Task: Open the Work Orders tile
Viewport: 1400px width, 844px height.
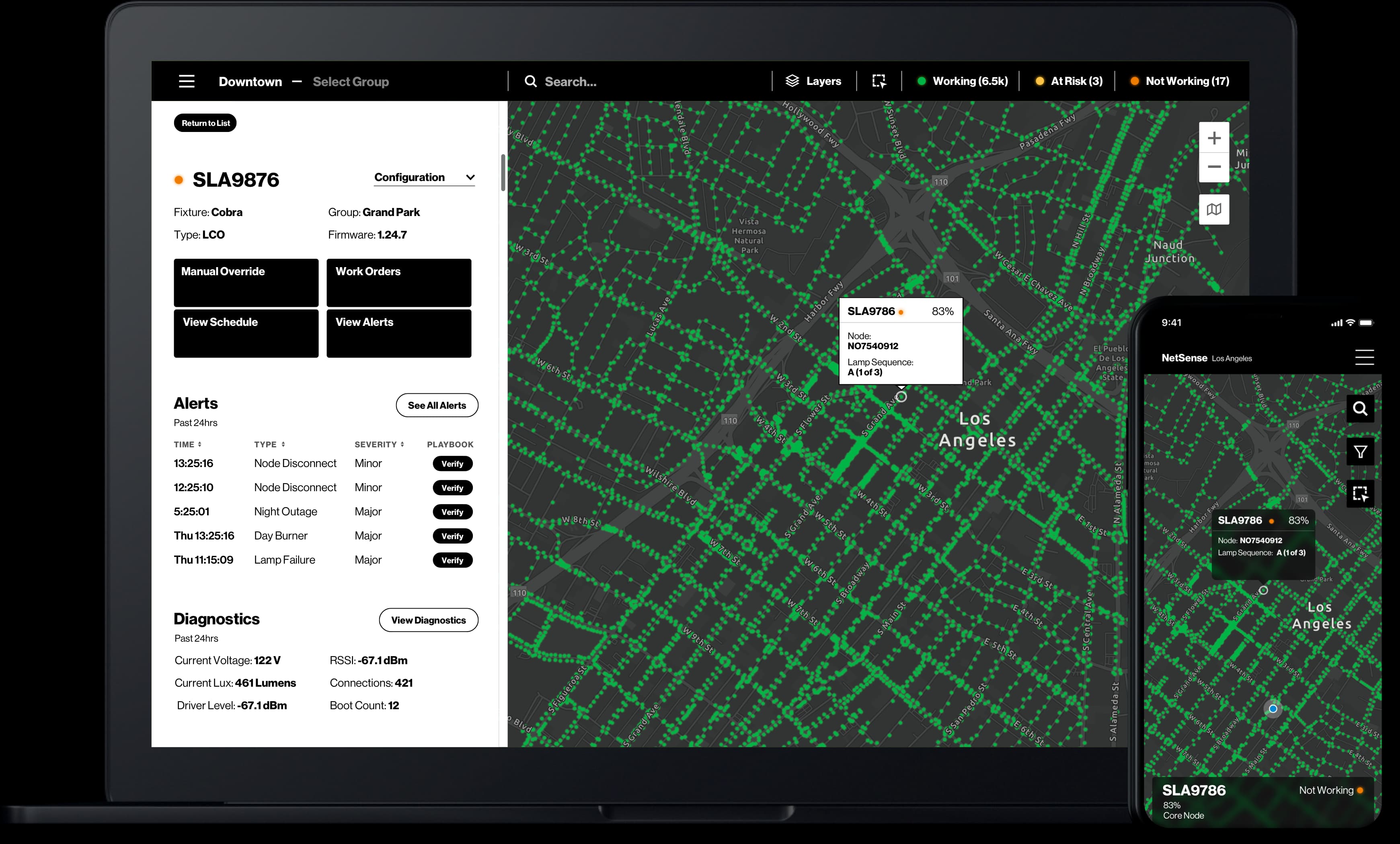Action: coord(399,282)
